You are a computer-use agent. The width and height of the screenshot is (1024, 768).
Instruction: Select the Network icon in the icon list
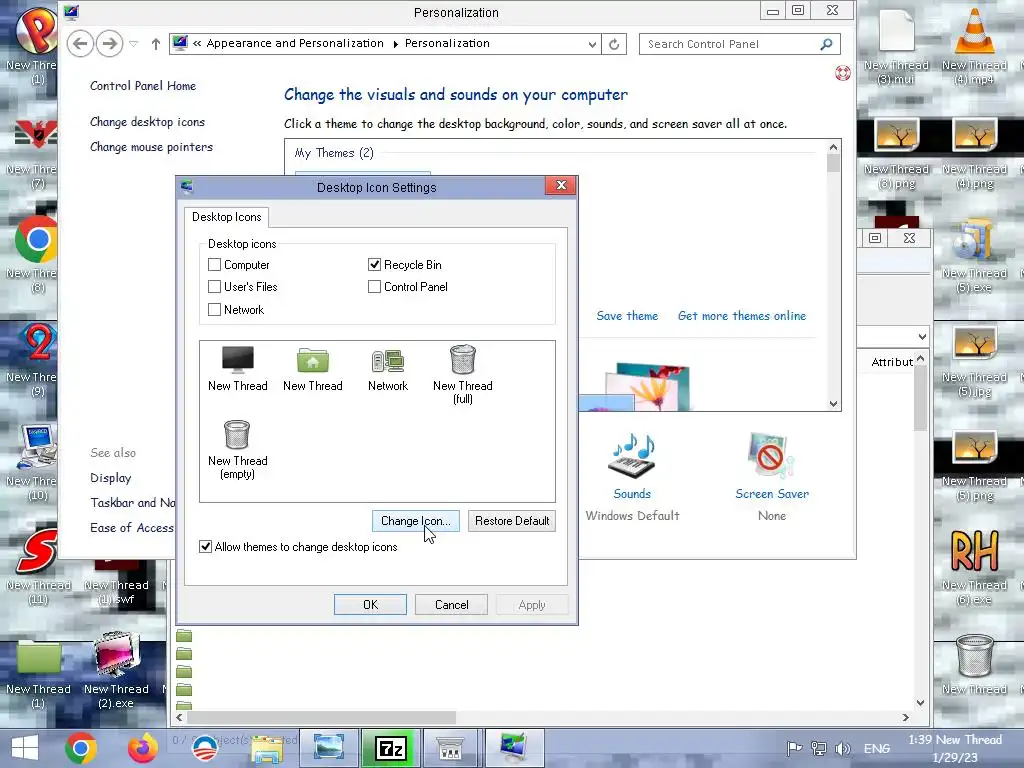387,369
